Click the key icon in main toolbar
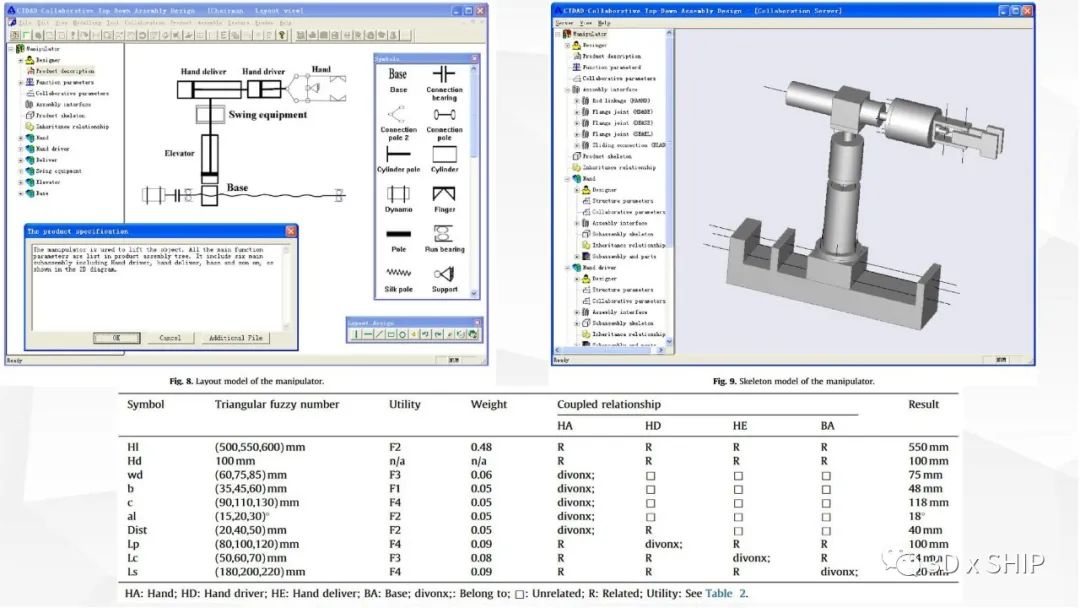Screen dimensions: 1080x608 282,35
